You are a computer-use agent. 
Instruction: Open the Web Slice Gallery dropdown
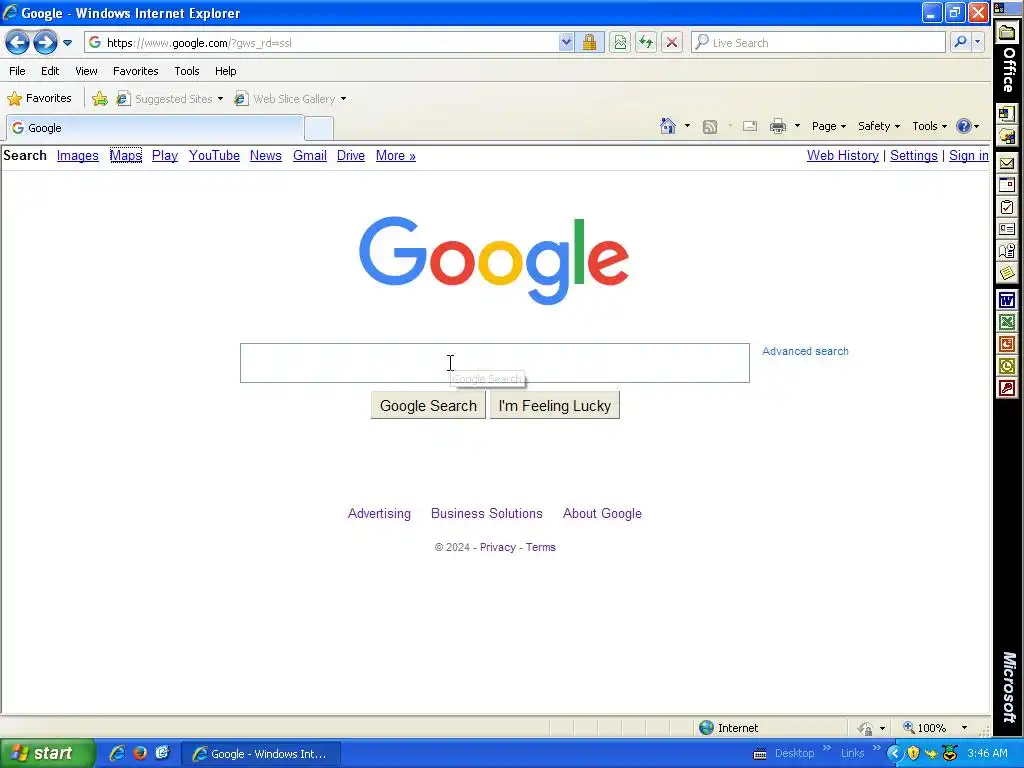(291, 99)
